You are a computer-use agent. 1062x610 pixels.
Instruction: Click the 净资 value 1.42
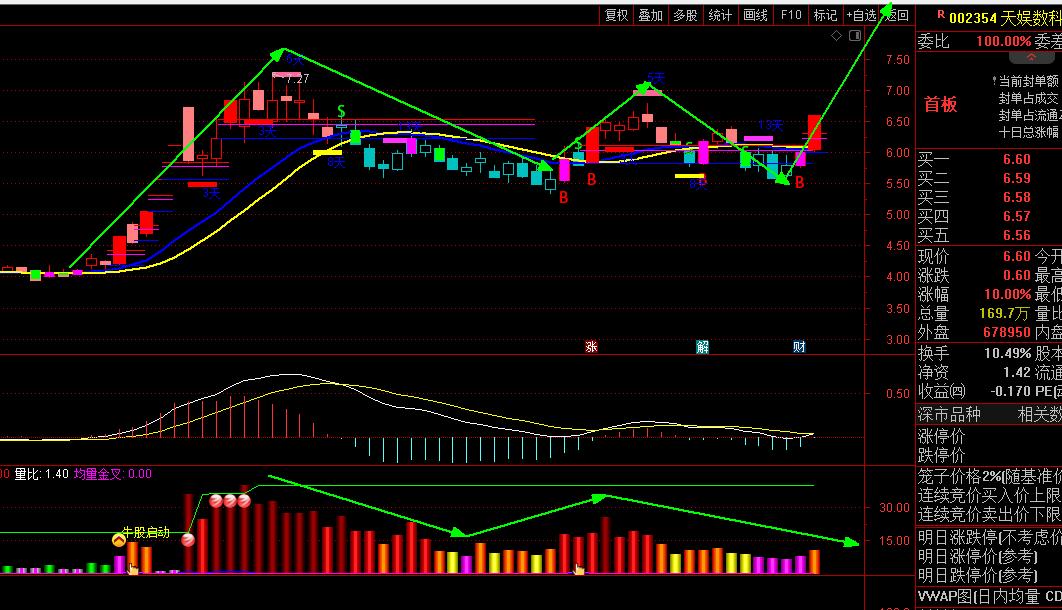pyautogui.click(x=1017, y=372)
